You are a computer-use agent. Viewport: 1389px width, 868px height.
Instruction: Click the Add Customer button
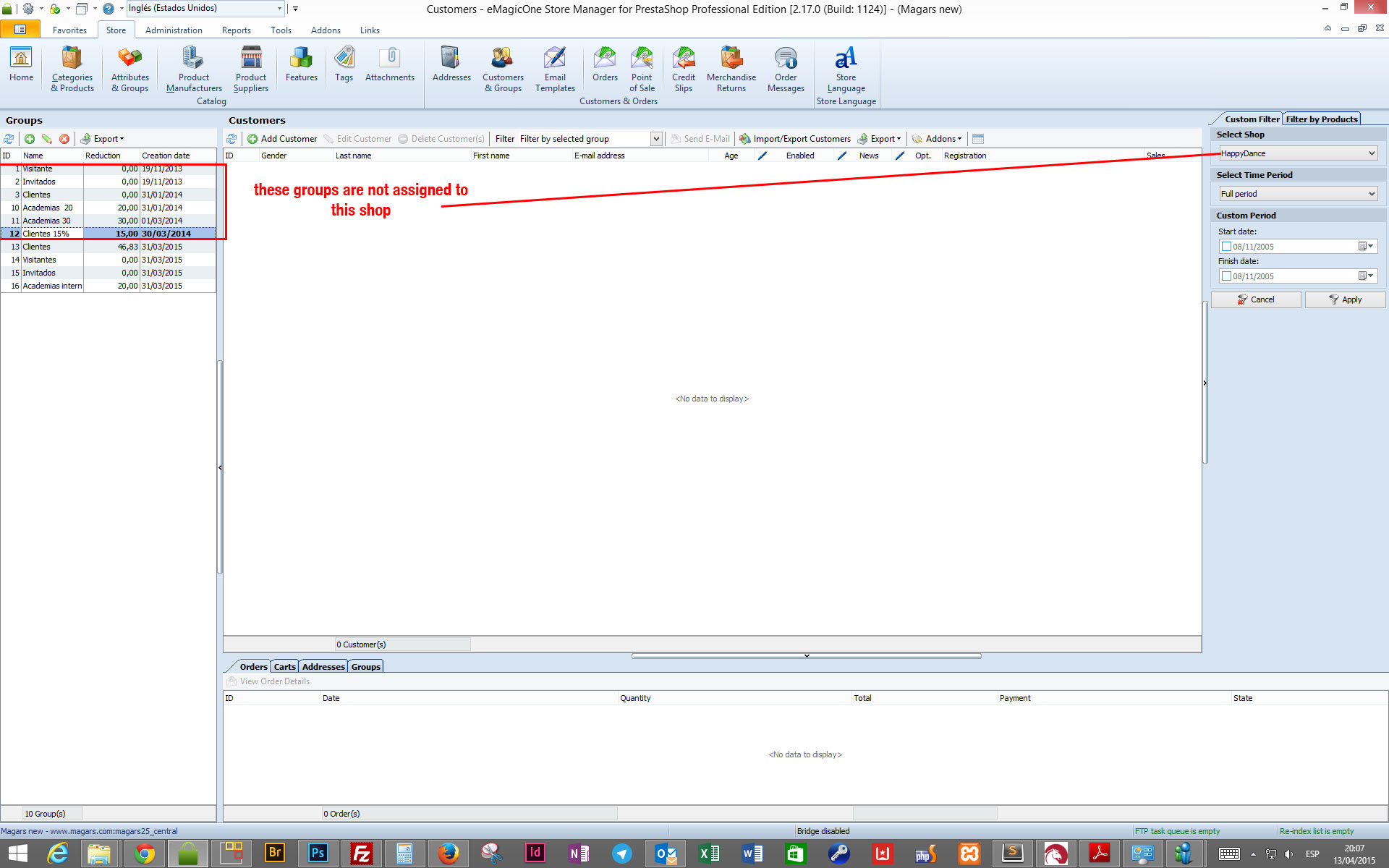(x=282, y=139)
